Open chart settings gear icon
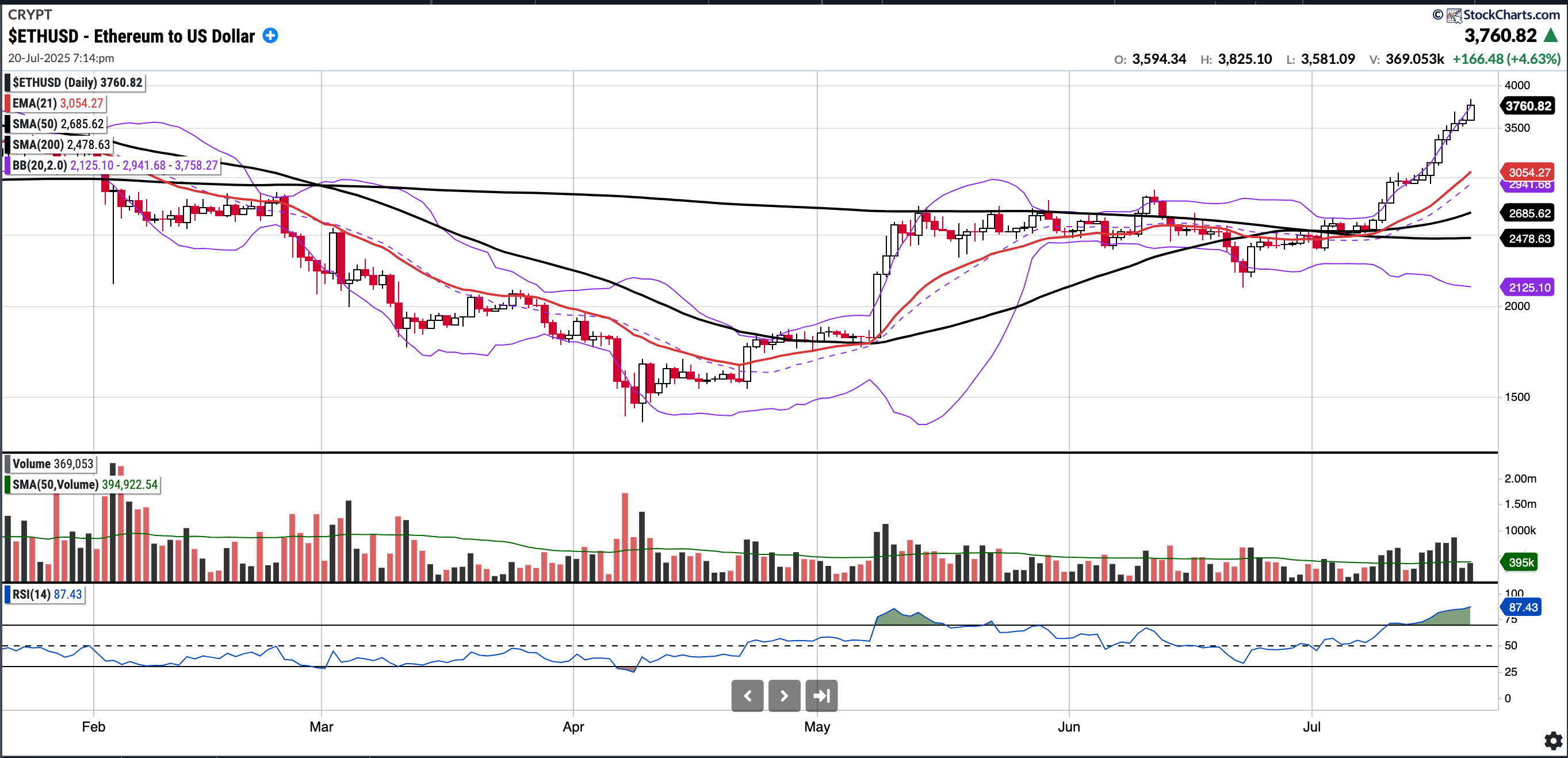Screen dimensions: 1568x758 pos(1553,740)
